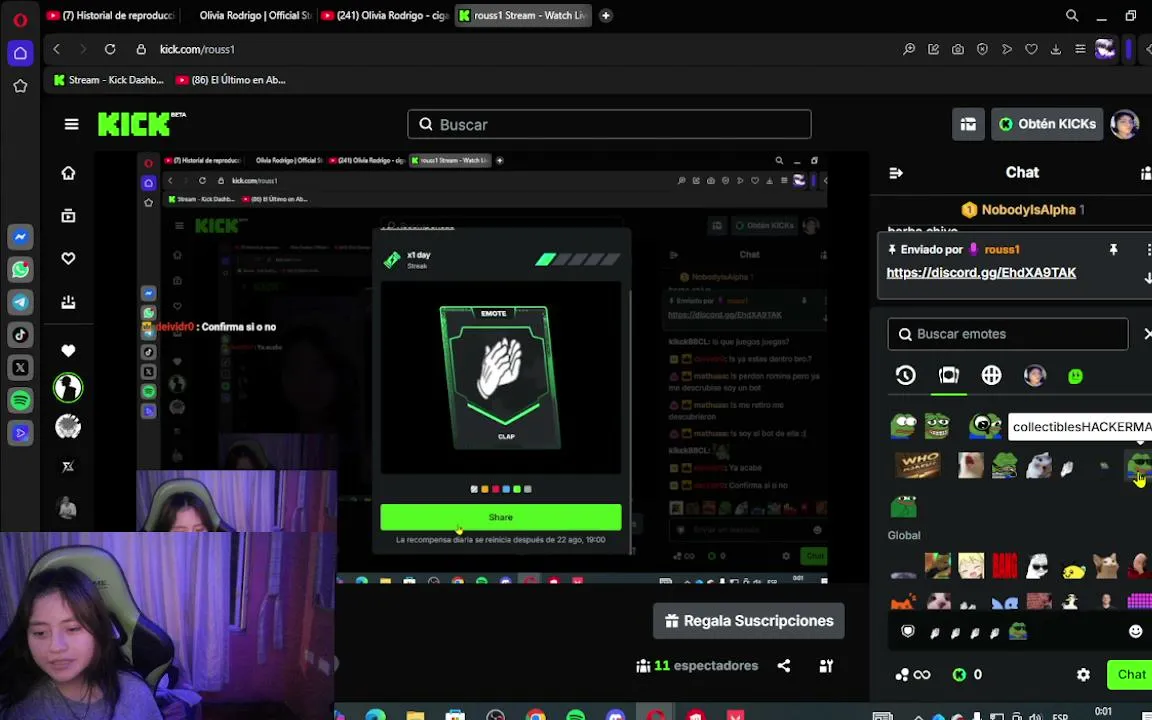Open Messenger in Opera sidebar
Viewport: 1152px width, 720px height.
(20, 237)
